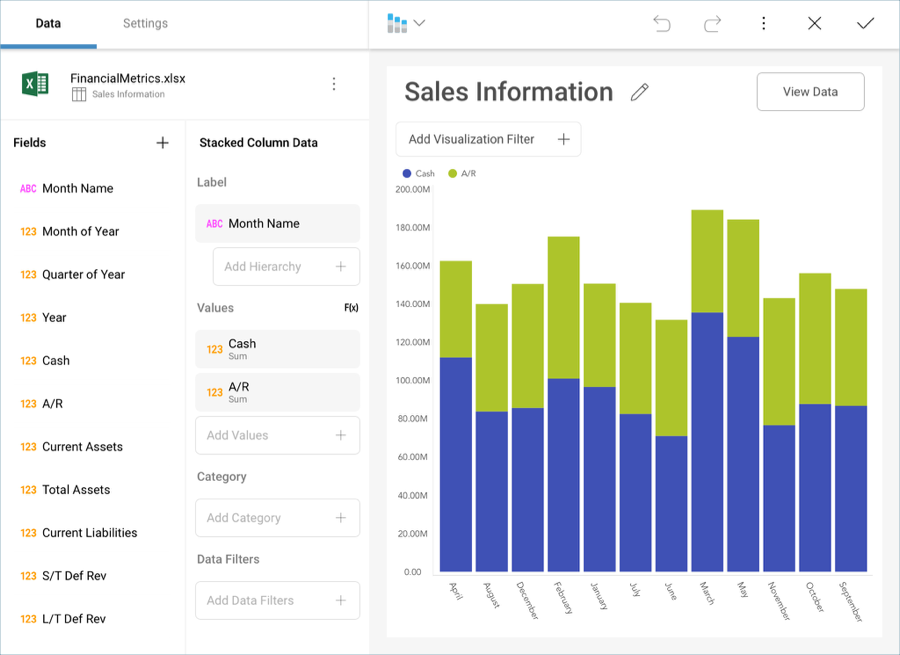Edit the Sales Information title with the pencil icon
Image resolution: width=900 pixels, height=655 pixels.
(640, 92)
